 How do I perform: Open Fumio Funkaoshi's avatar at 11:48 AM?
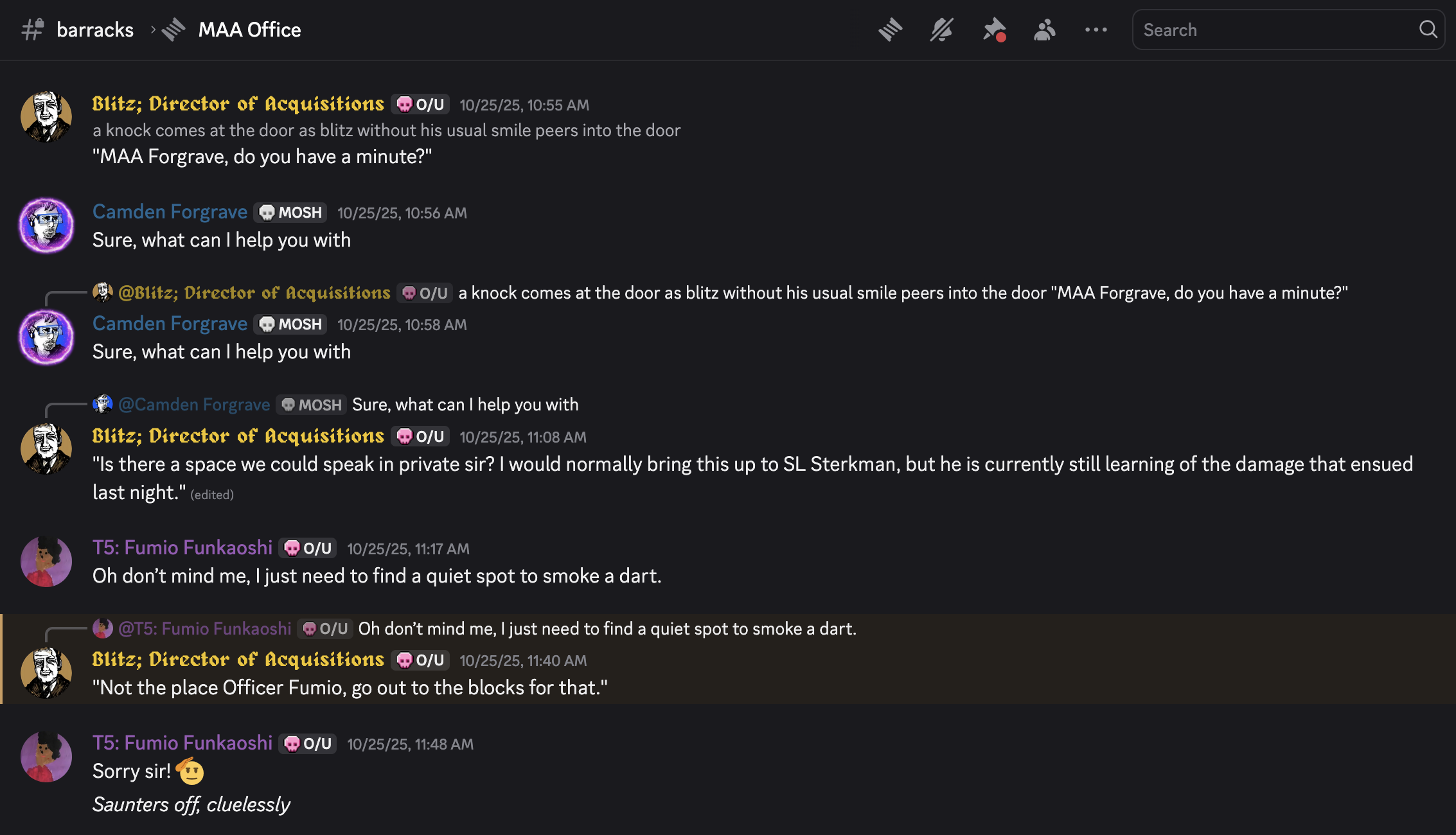pos(46,757)
